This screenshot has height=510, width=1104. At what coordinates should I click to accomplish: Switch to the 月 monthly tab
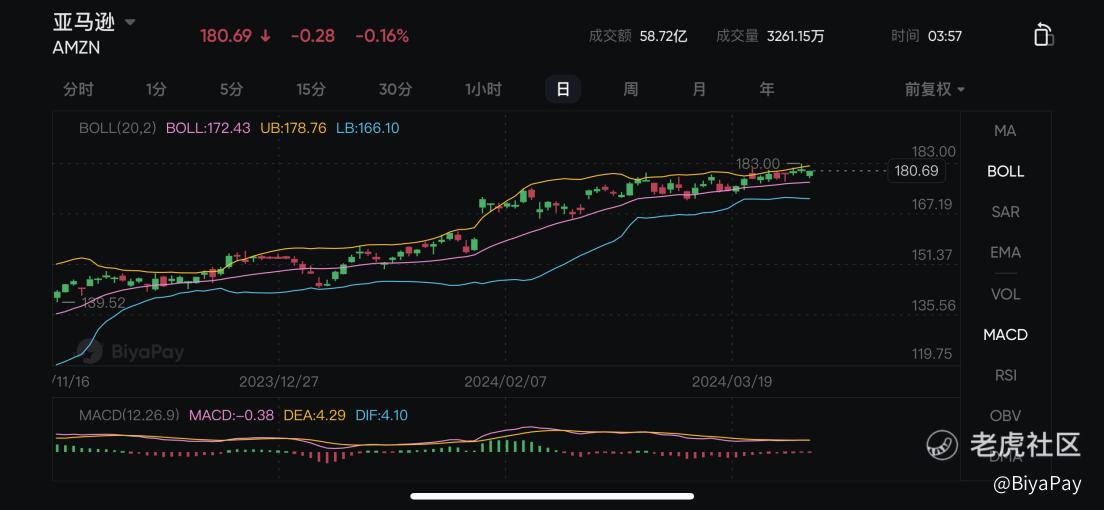[698, 89]
